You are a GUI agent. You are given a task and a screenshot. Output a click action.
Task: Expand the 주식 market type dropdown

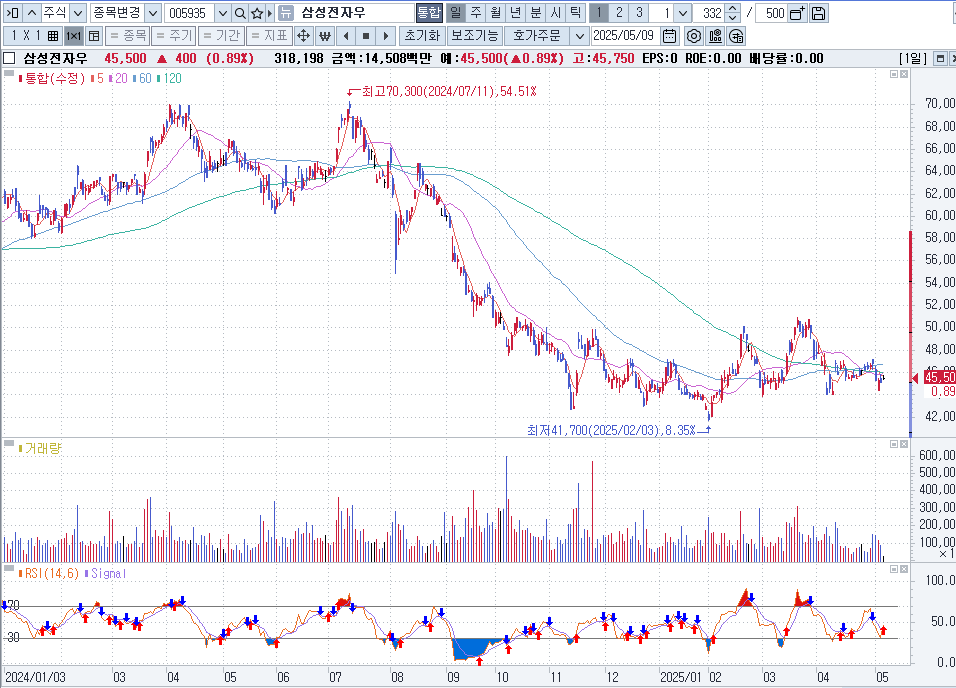click(x=78, y=13)
